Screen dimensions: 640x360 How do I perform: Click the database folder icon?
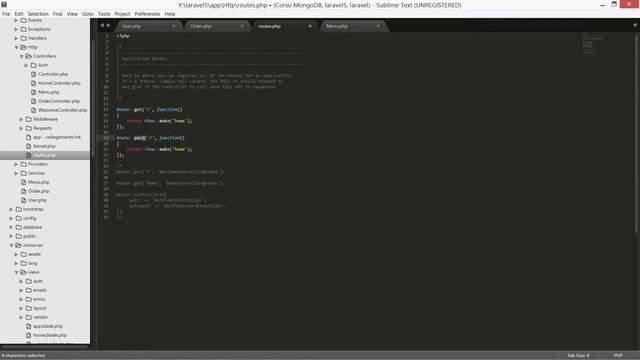coord(19,227)
